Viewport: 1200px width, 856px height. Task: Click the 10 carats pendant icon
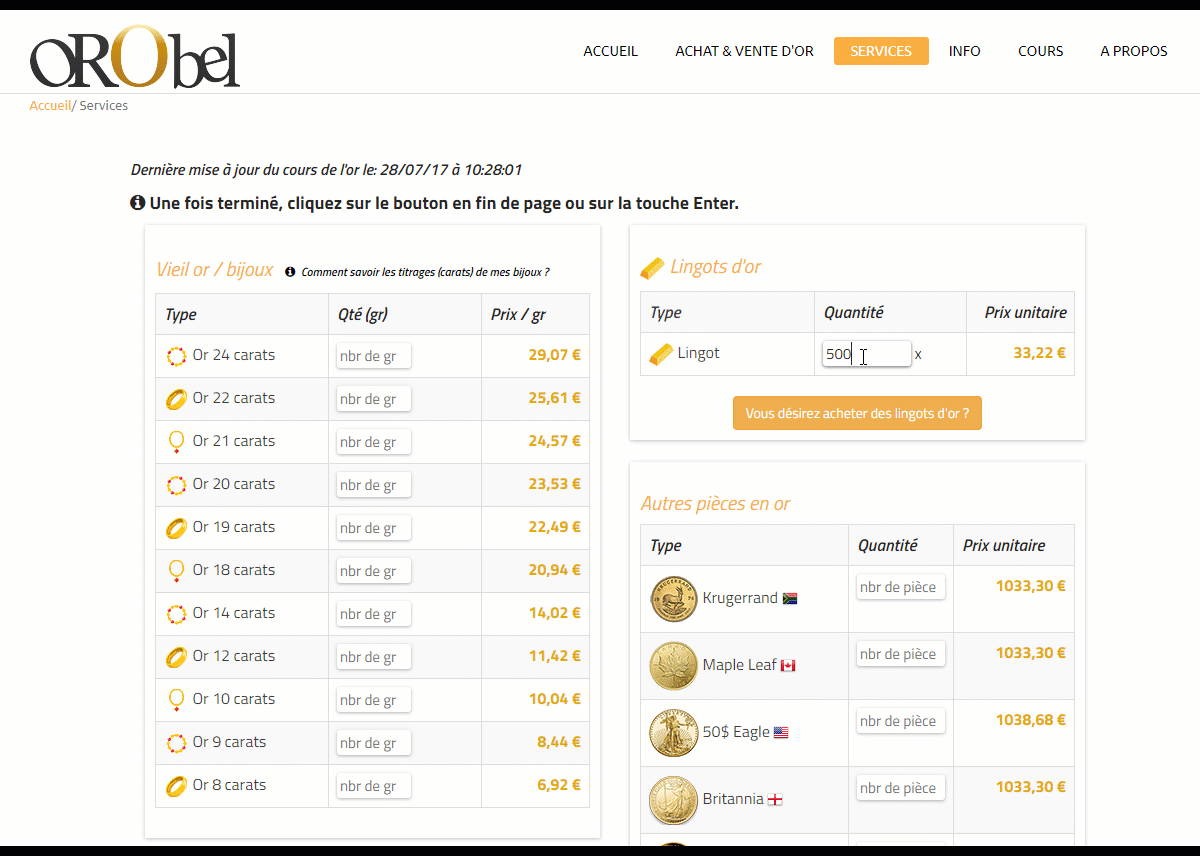click(x=176, y=700)
